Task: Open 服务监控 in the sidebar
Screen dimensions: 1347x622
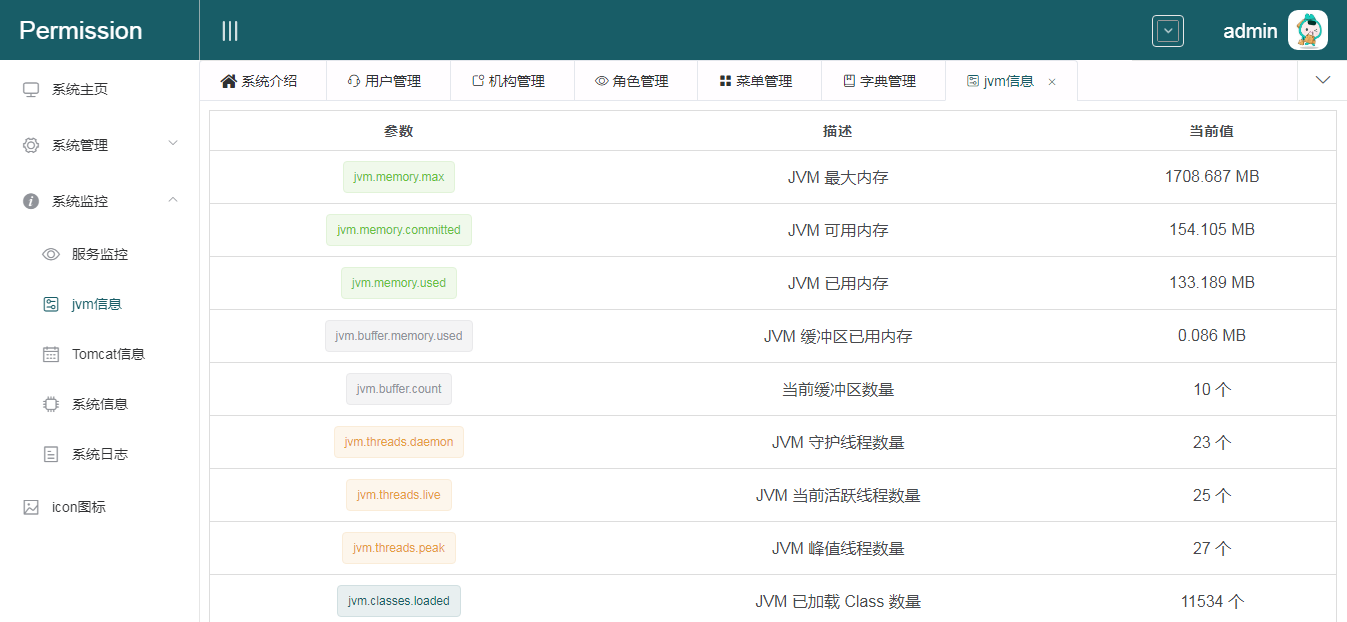Action: click(100, 254)
